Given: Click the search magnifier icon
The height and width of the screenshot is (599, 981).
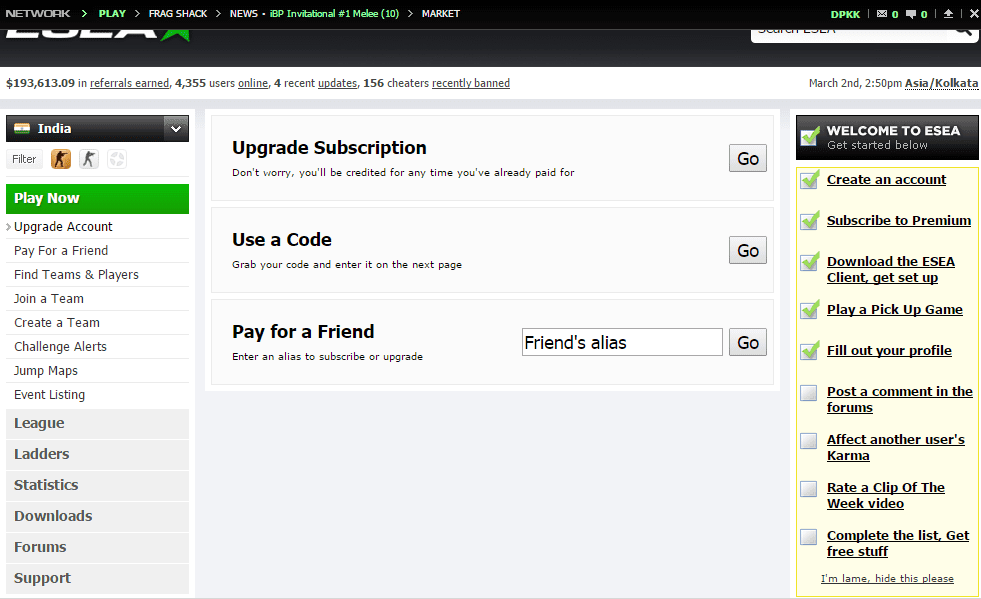Looking at the screenshot, I should pos(963,30).
